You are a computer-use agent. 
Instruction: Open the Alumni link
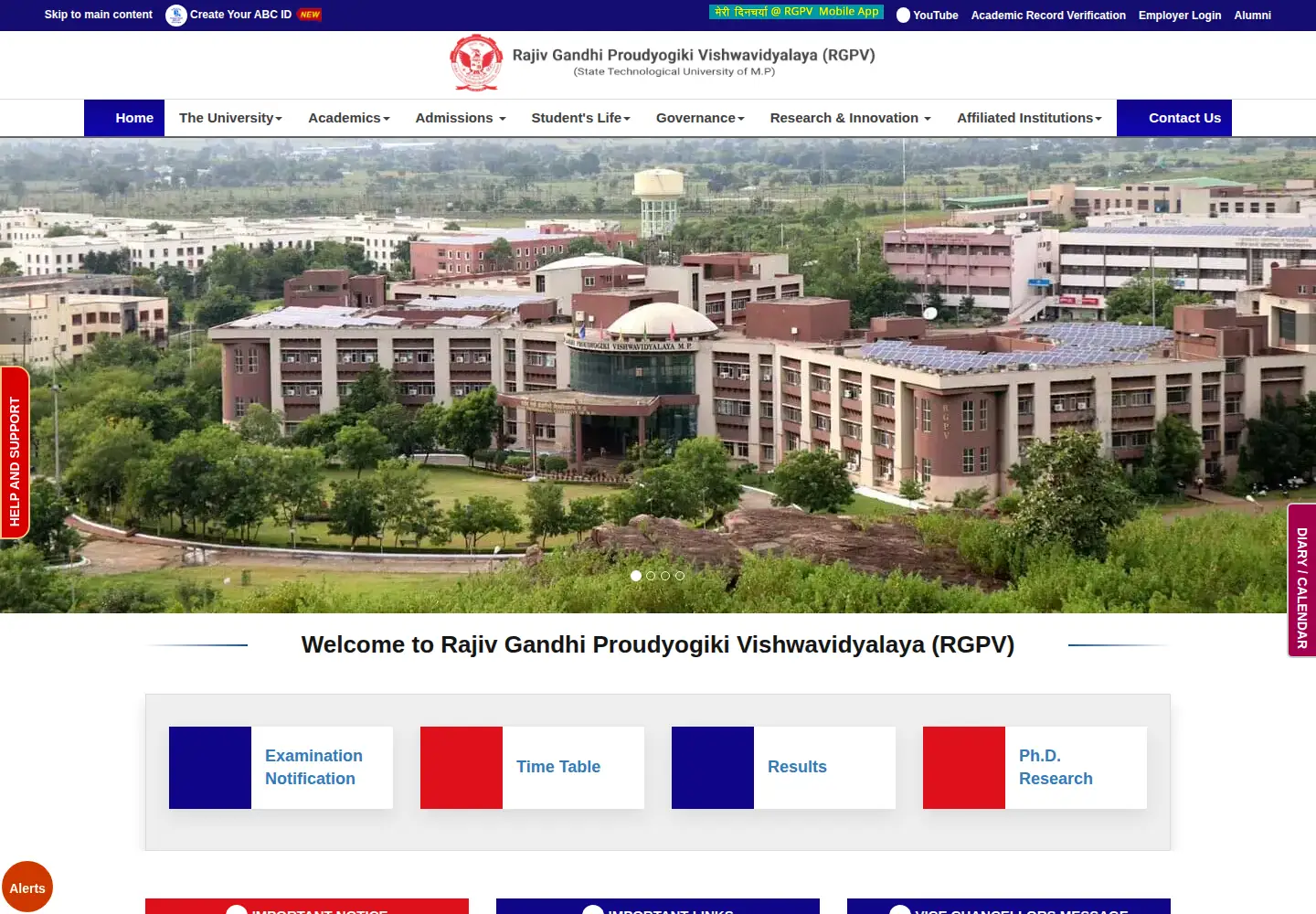[1252, 16]
